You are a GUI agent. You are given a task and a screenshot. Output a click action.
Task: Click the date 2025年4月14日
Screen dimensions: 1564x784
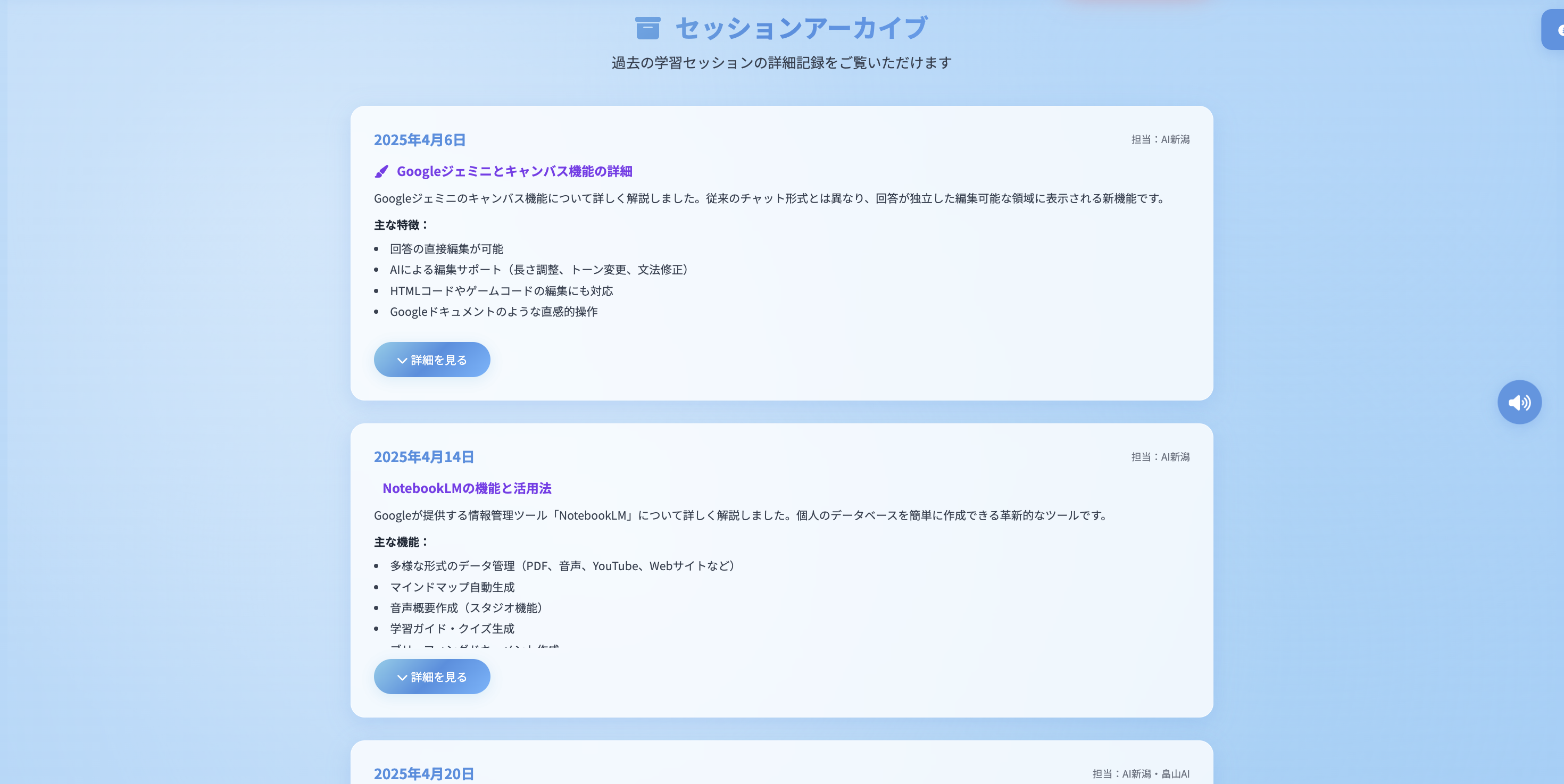[424, 457]
